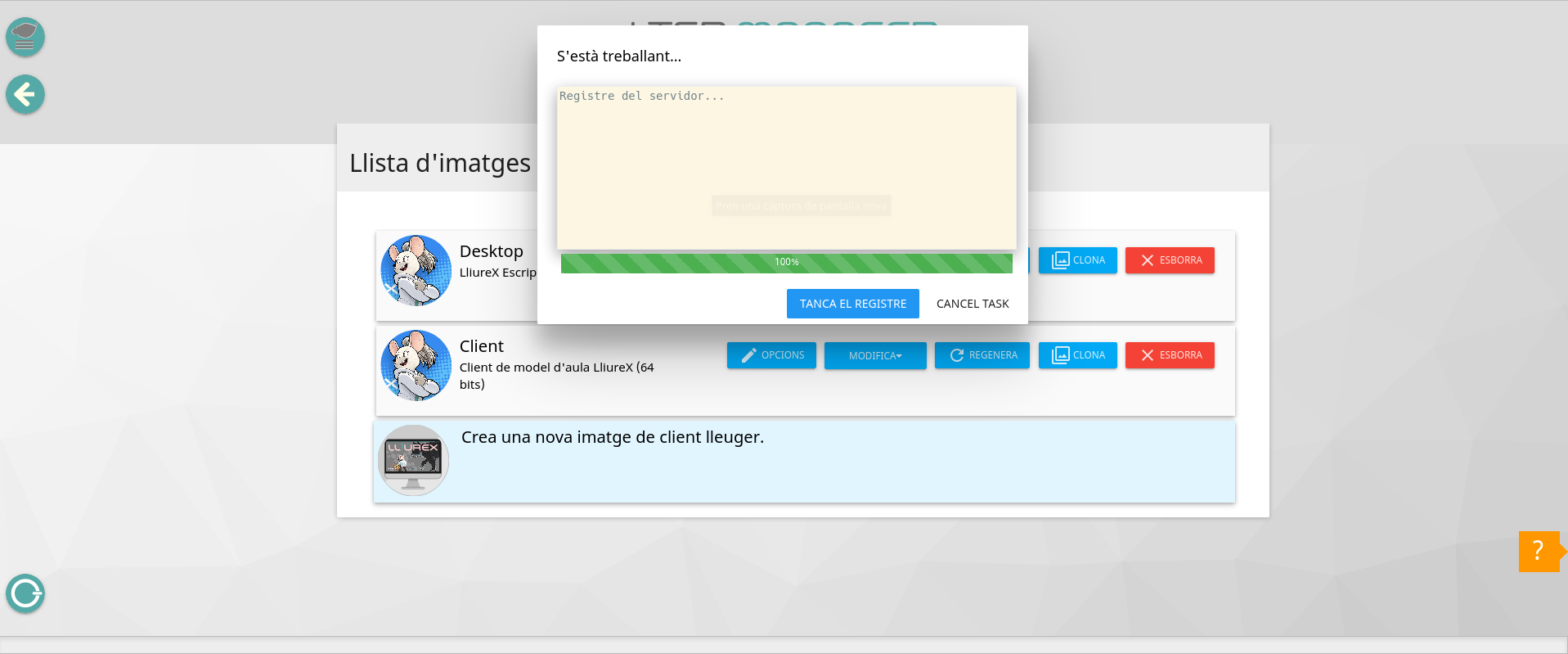This screenshot has height=654, width=1568.
Task: Click the Desktop image mouse avatar
Action: (x=416, y=270)
